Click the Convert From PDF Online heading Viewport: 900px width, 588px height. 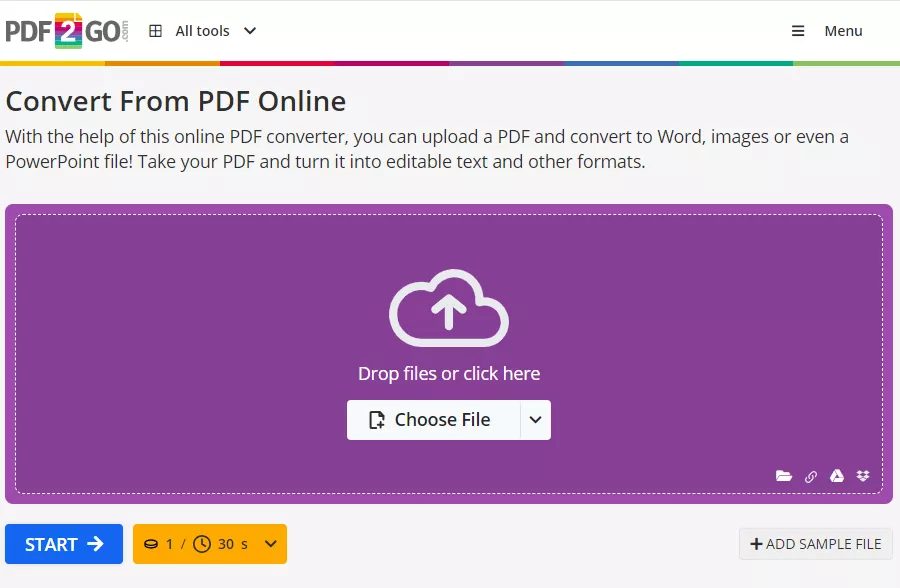(176, 102)
